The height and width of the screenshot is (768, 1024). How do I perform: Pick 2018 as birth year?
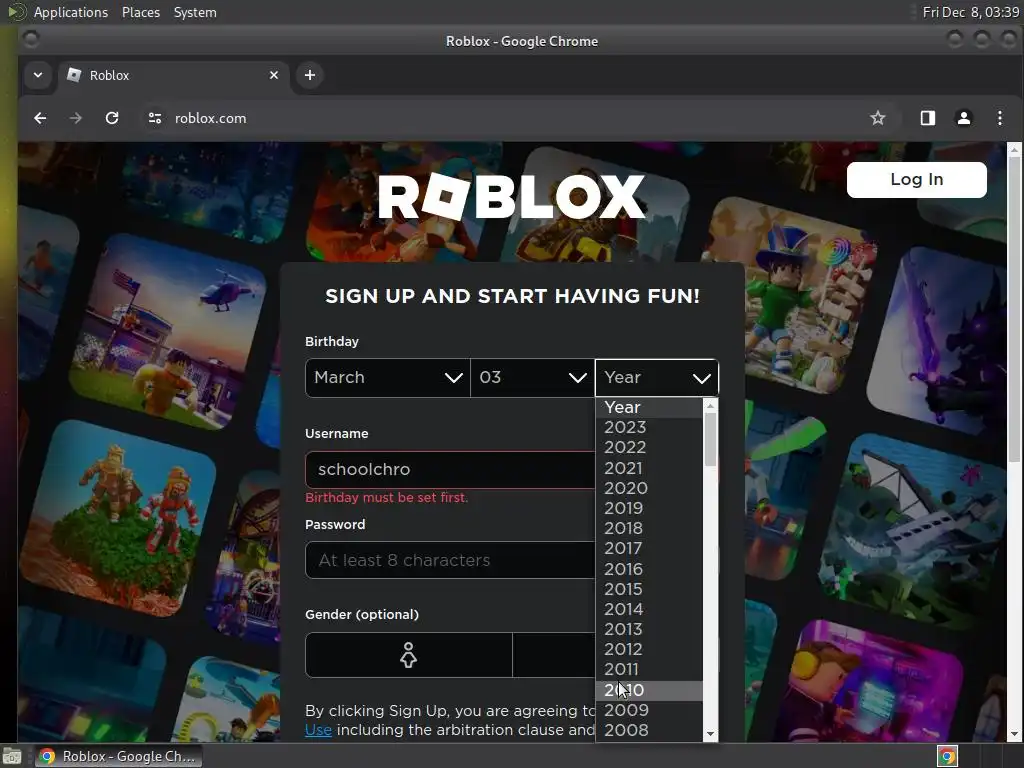pyautogui.click(x=649, y=528)
